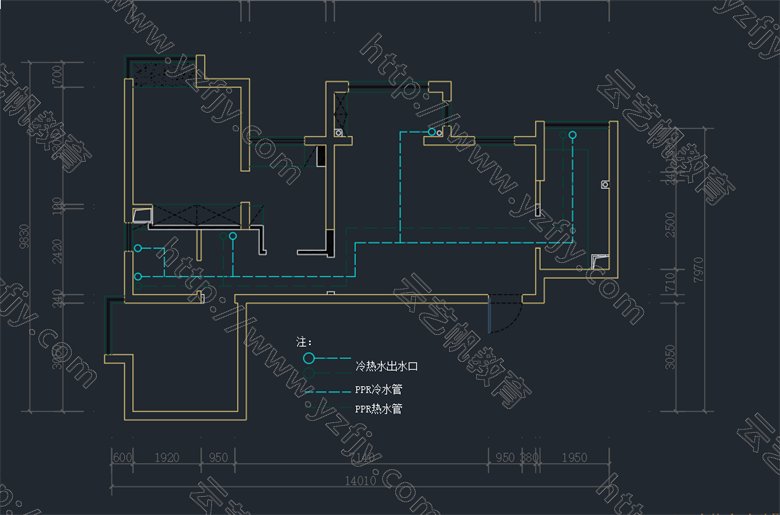Click the 冷热水出水口 legend label
The width and height of the screenshot is (780, 515).
(x=387, y=367)
